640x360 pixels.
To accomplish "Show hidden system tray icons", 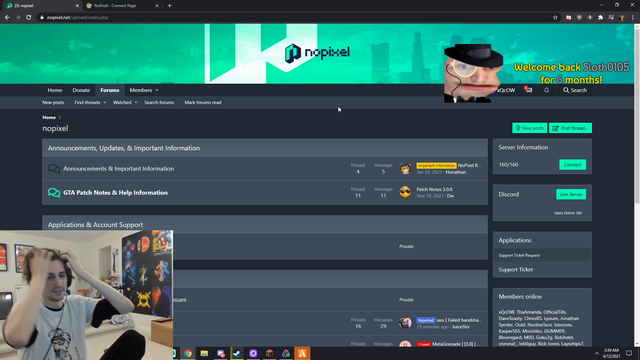I will pos(597,353).
